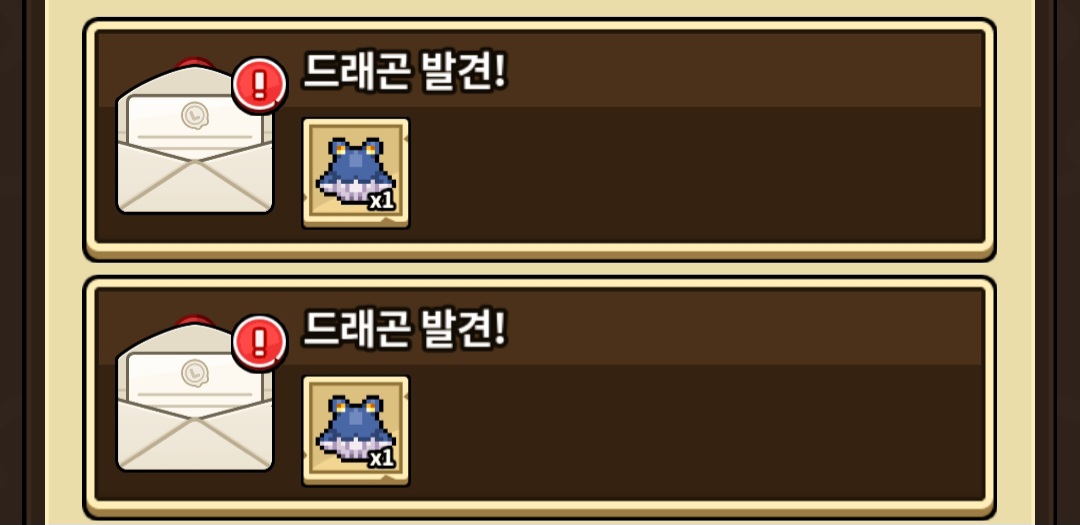Select the first mail entry's empty dark body area
This screenshot has height=525, width=1080.
click(696, 174)
